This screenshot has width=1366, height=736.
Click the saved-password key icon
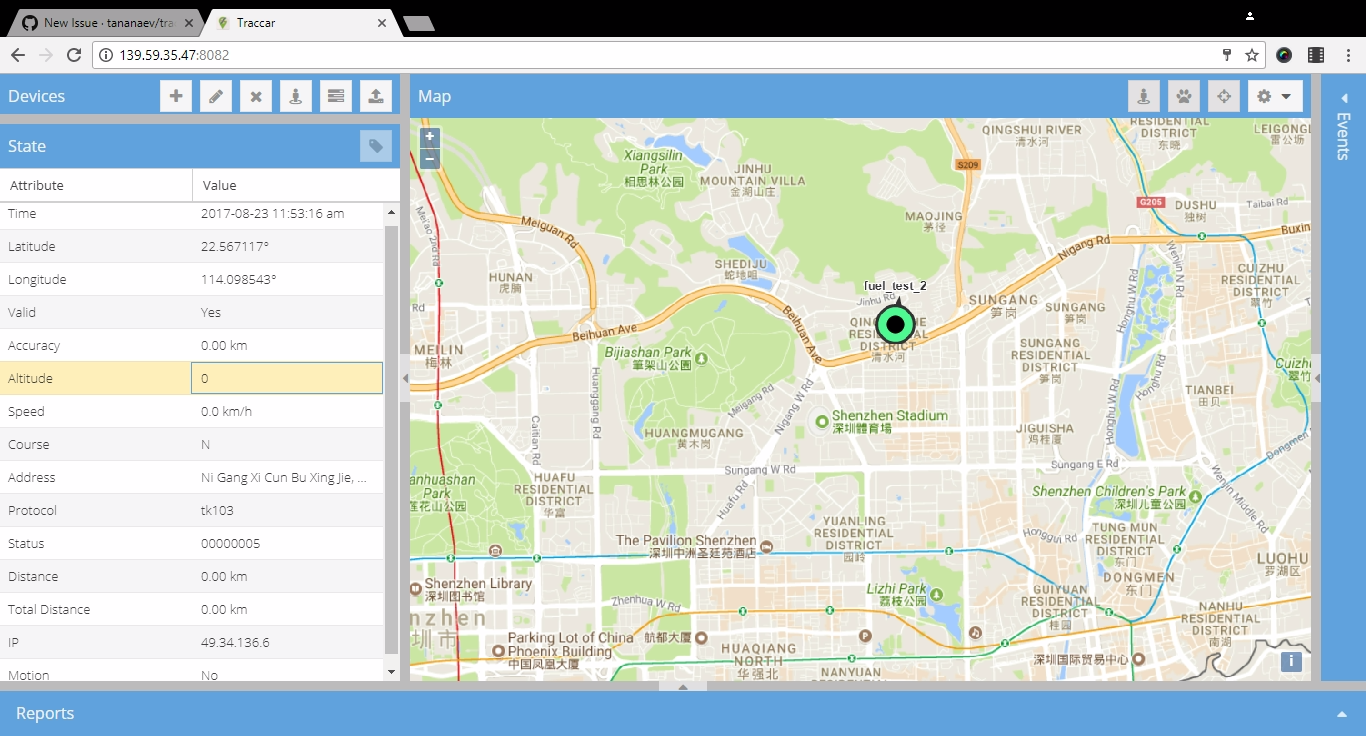(x=1227, y=55)
